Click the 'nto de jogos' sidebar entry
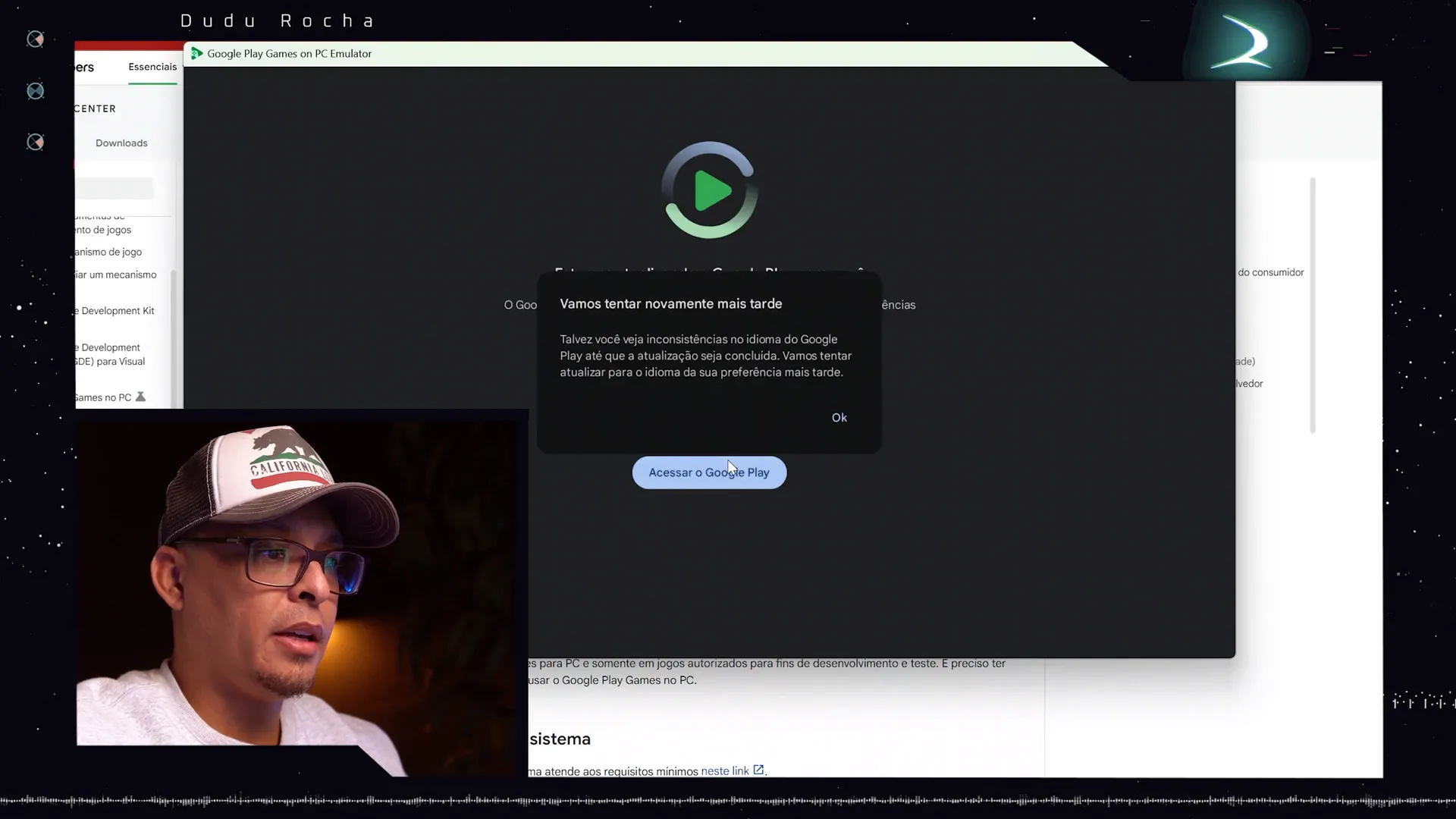1456x819 pixels. tap(103, 230)
